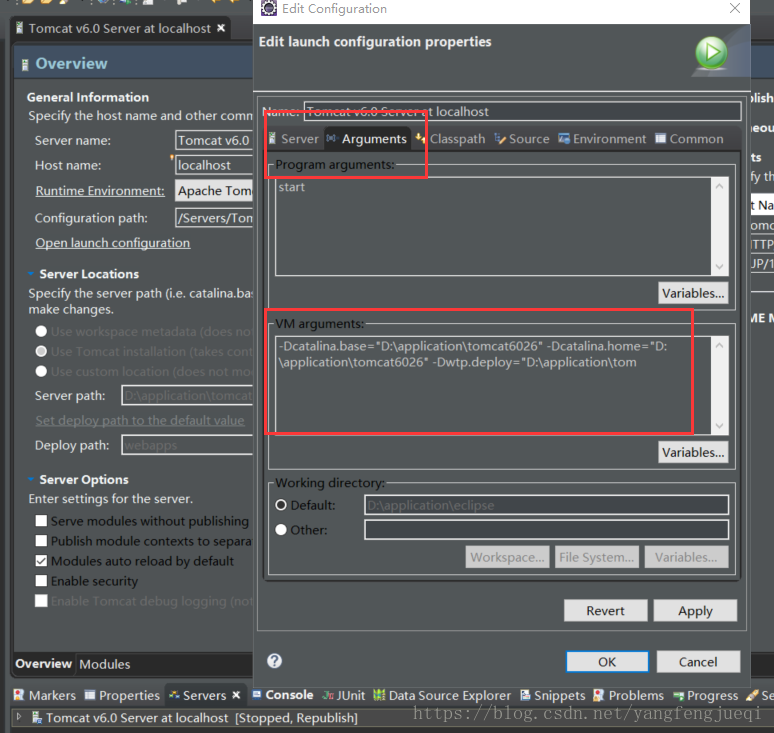The height and width of the screenshot is (733, 774).
Task: Check Enable Tomcat debug logging option
Action: click(41, 601)
